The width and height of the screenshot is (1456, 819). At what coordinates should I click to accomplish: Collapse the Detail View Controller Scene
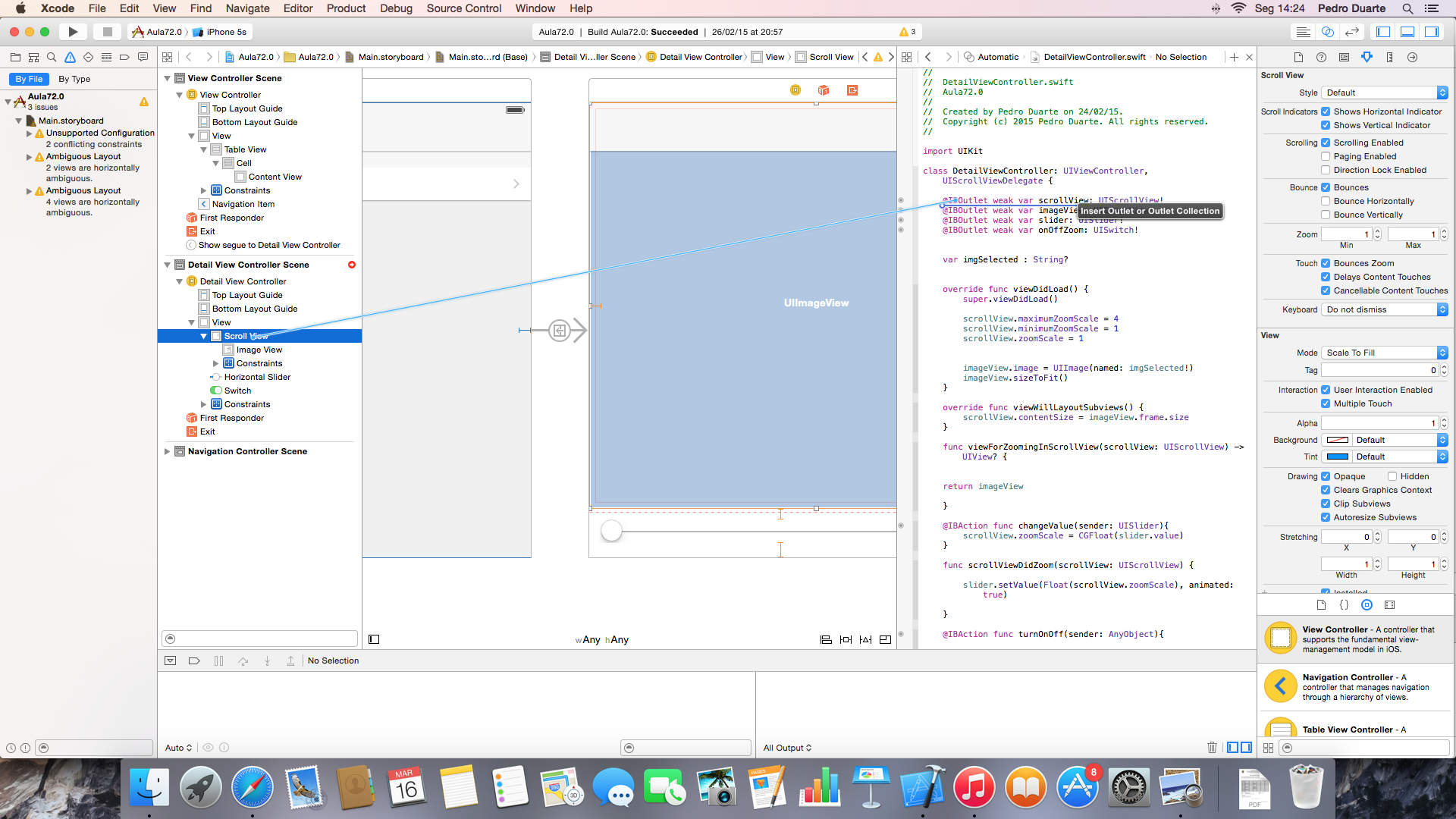coord(168,265)
